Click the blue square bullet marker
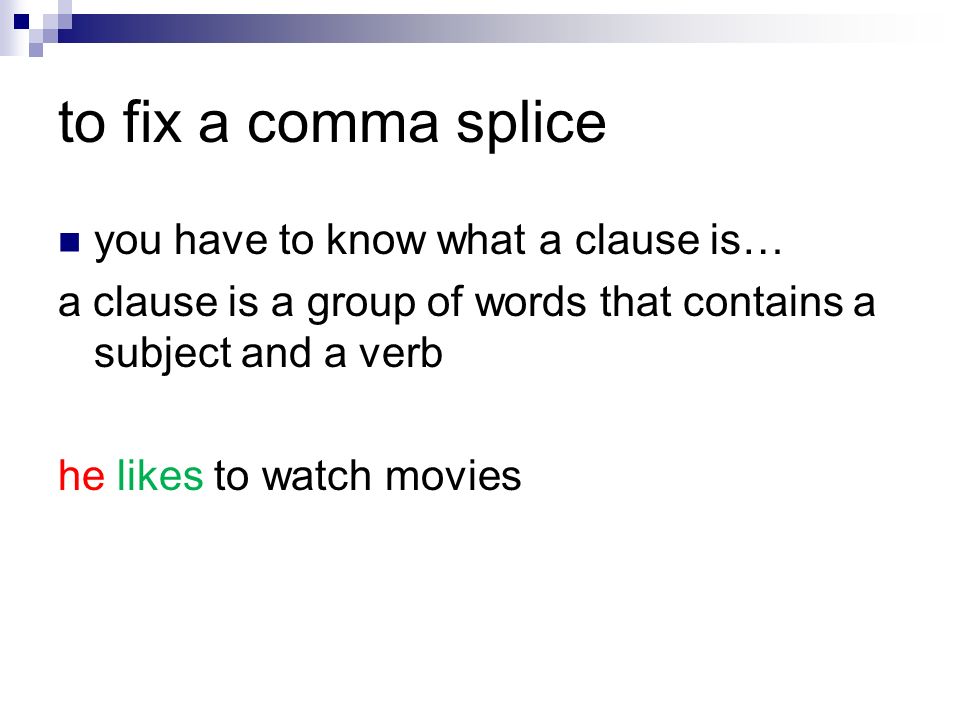The width and height of the screenshot is (960, 720). pyautogui.click(x=70, y=242)
